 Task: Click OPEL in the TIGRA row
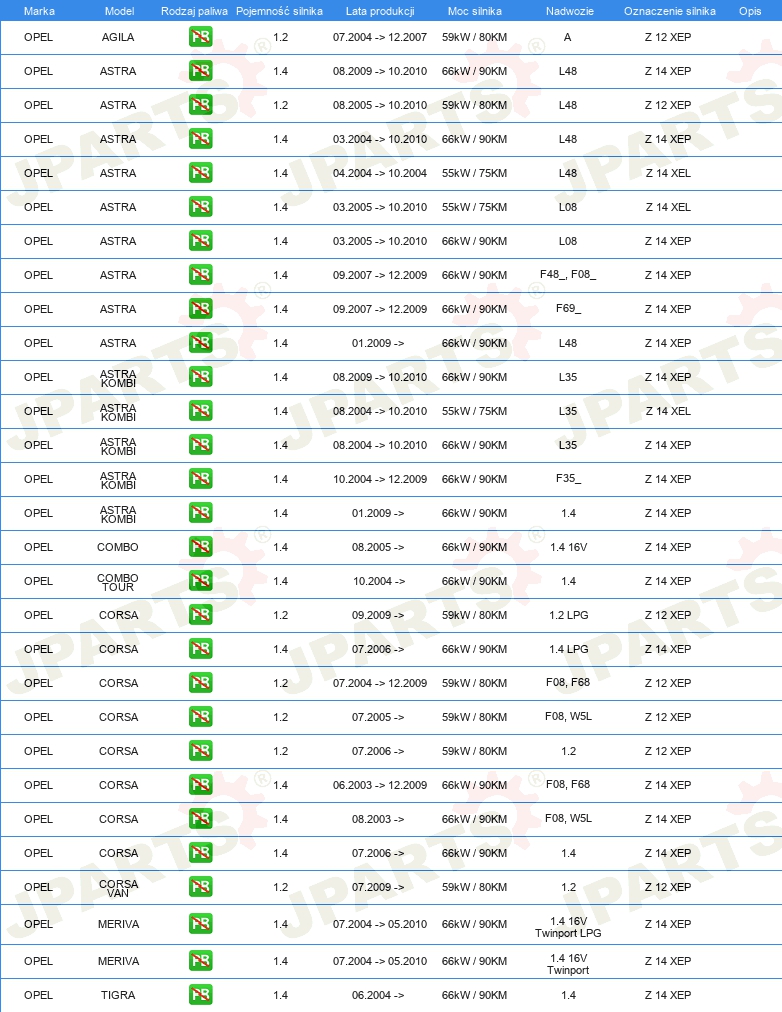(38, 995)
